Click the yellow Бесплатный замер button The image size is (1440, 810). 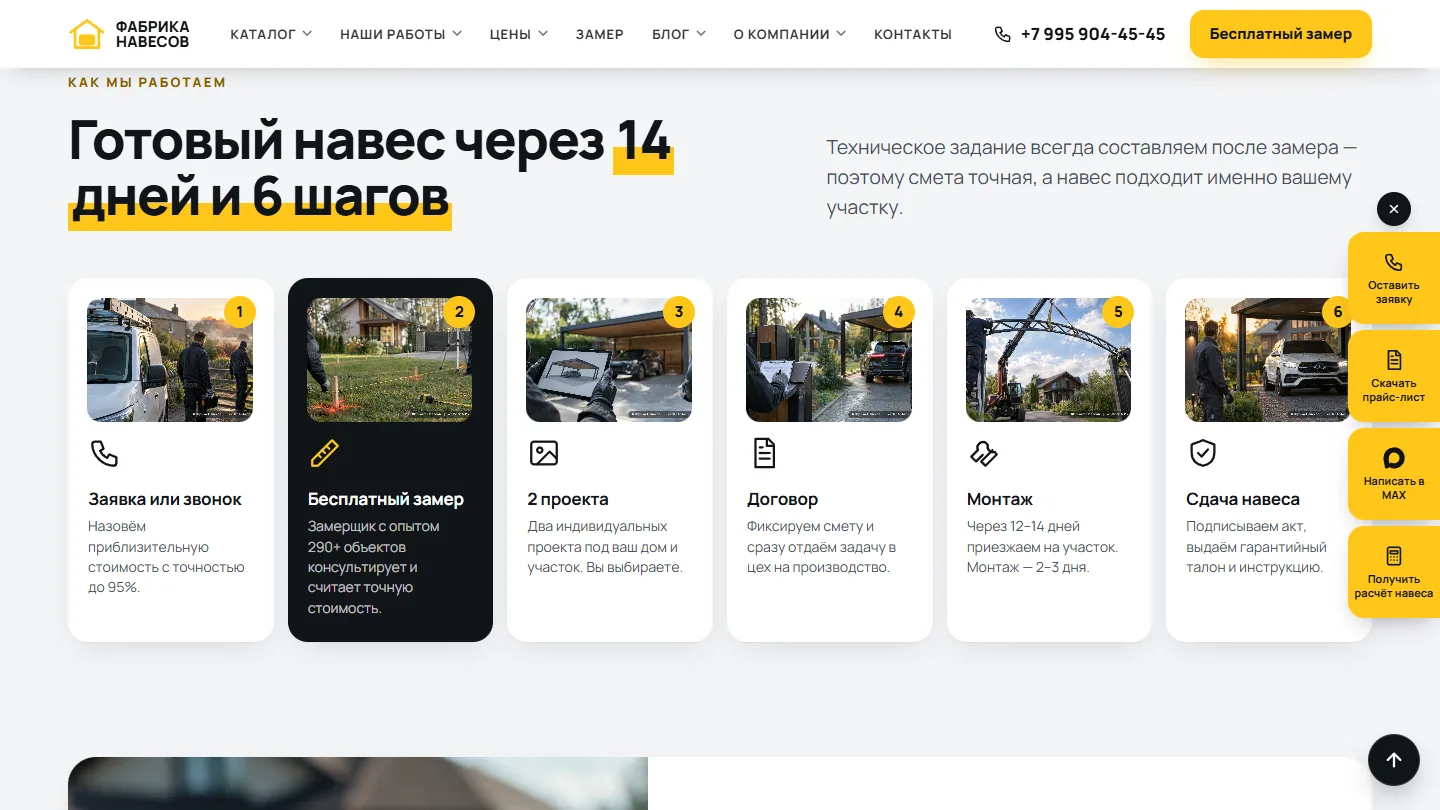1281,34
